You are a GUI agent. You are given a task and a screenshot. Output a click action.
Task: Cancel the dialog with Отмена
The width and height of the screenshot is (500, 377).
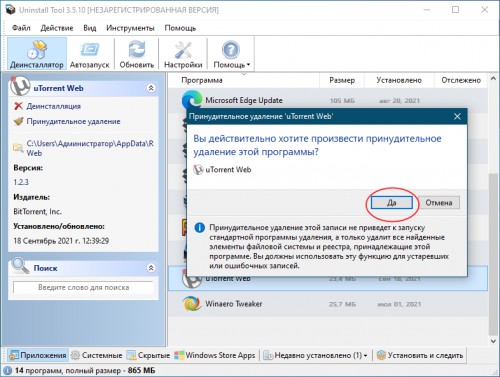coord(439,203)
